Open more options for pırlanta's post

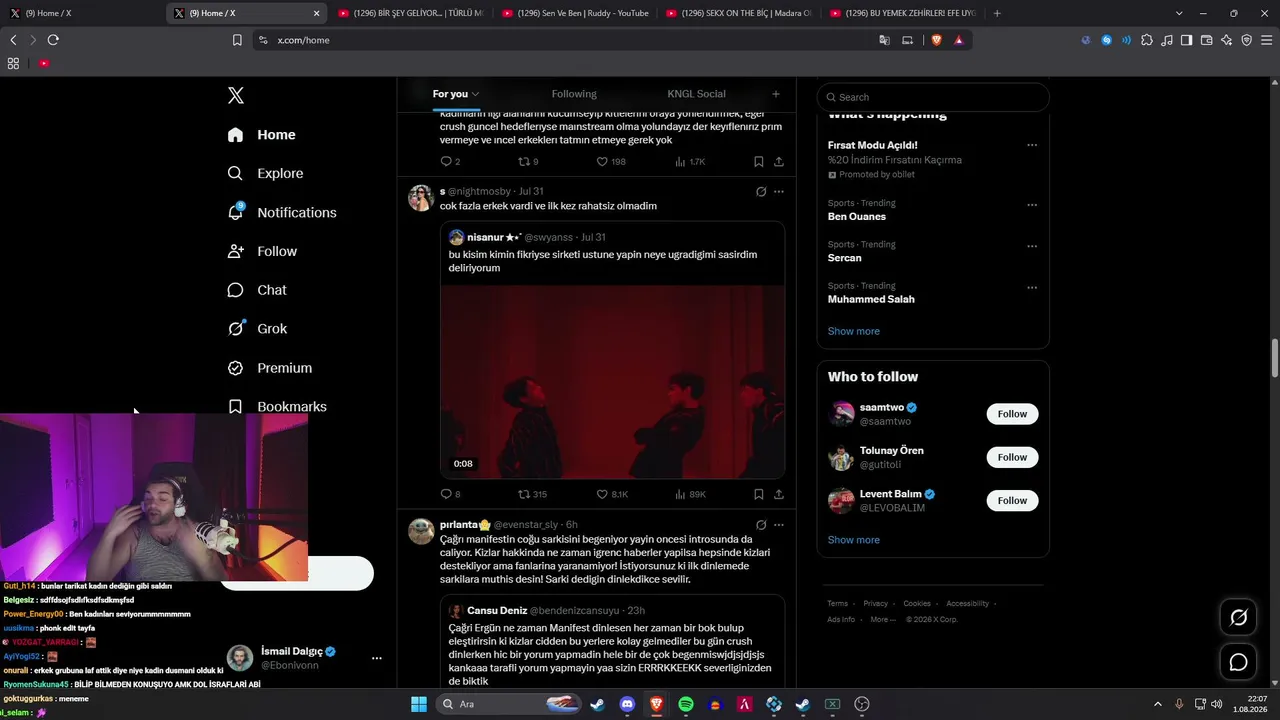(x=779, y=525)
